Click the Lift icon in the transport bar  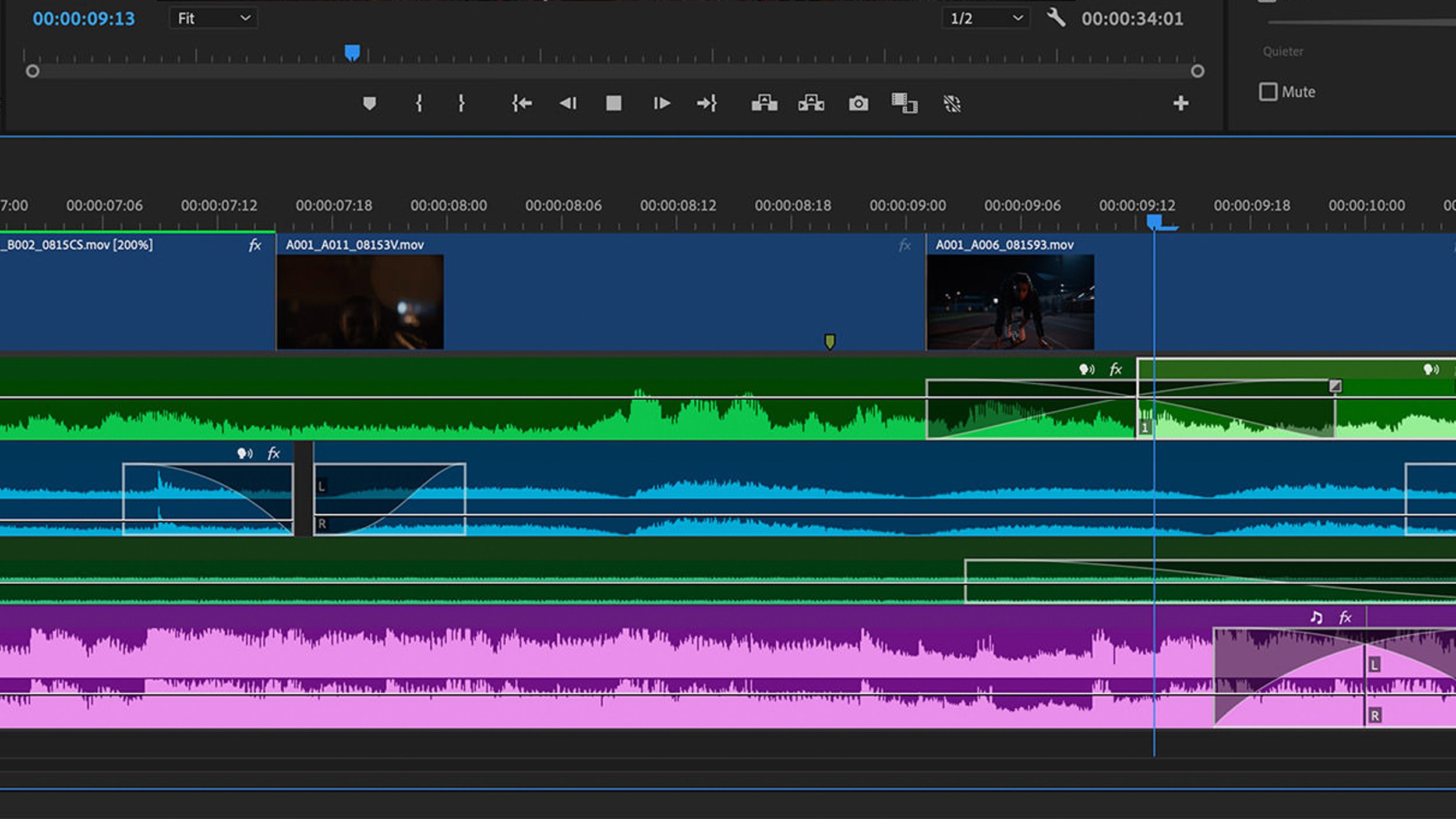[x=765, y=103]
